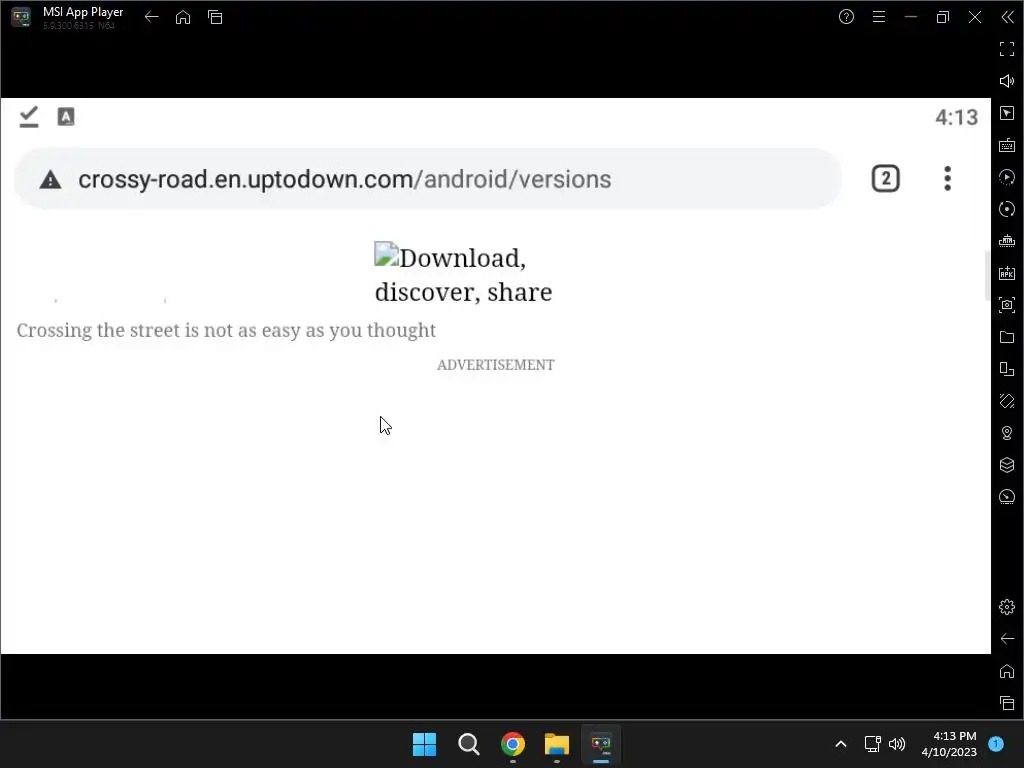This screenshot has width=1024, height=768.
Task: Open the notification badge in the taskbar
Action: click(996, 744)
